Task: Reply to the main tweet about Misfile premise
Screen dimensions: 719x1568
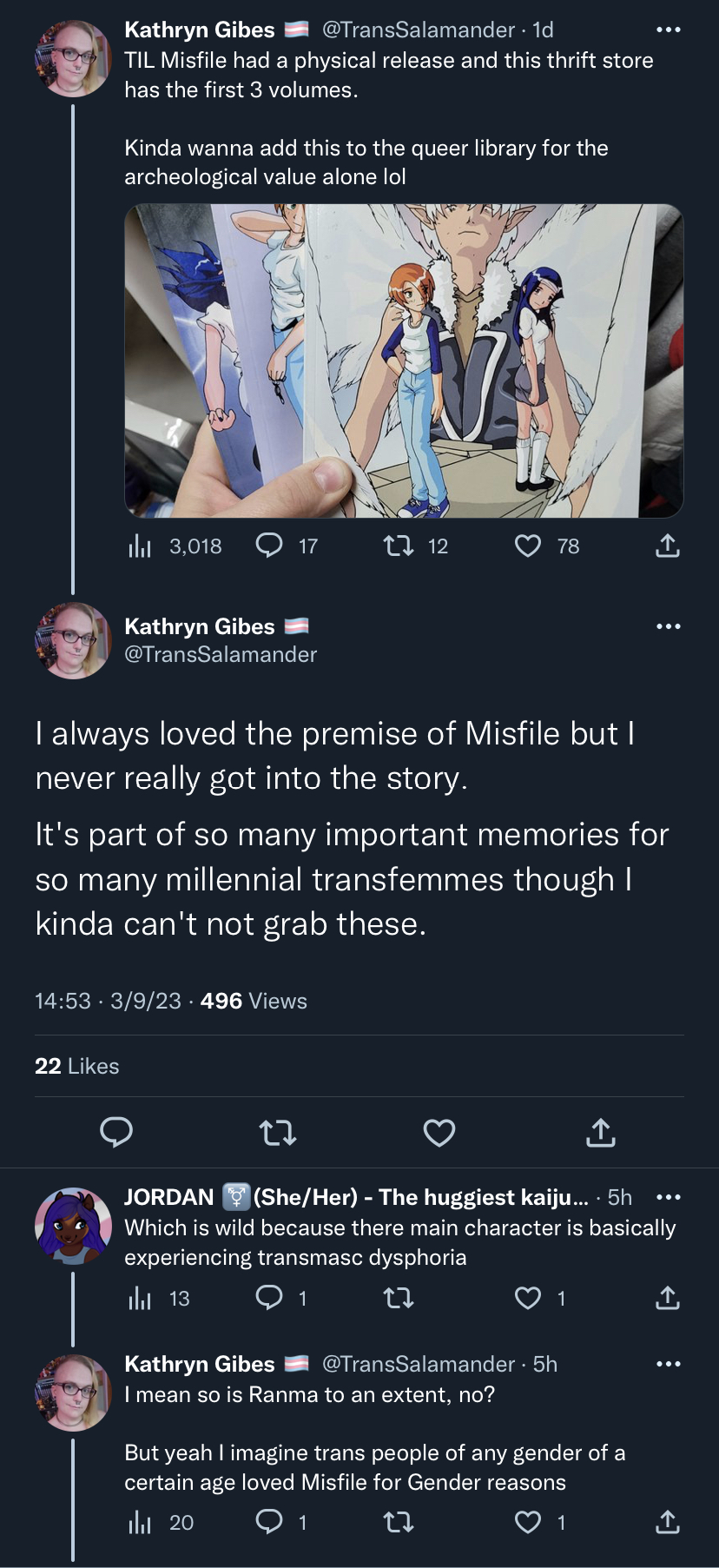Action: coord(116,1132)
